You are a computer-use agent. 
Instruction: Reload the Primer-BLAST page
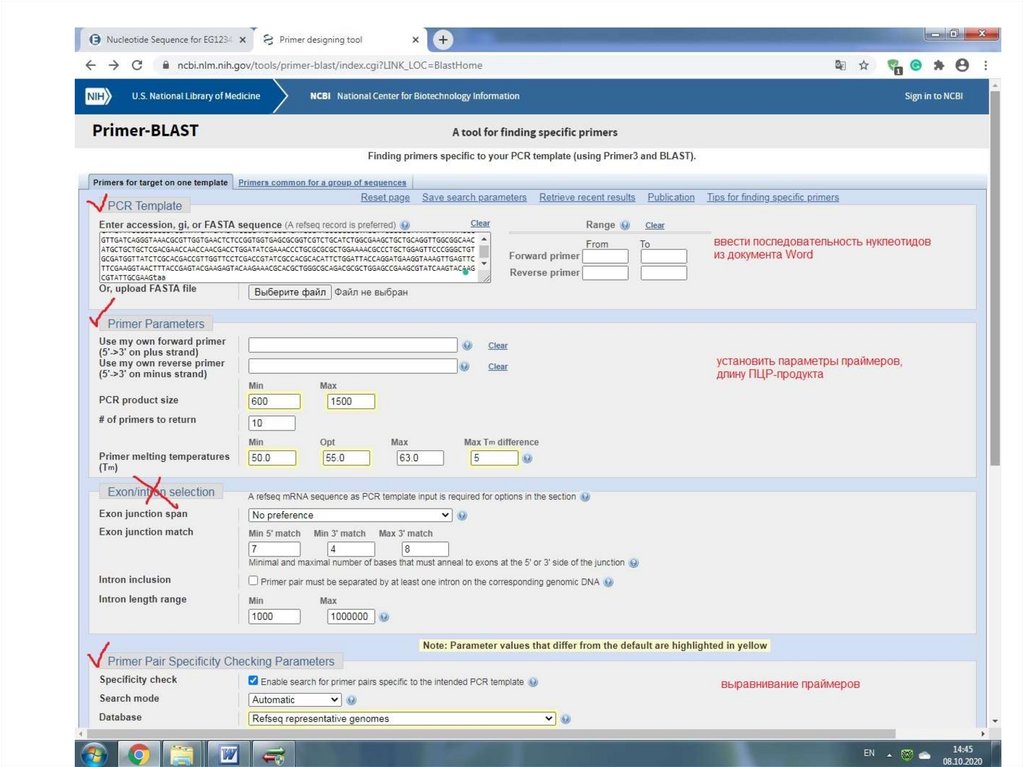136,65
